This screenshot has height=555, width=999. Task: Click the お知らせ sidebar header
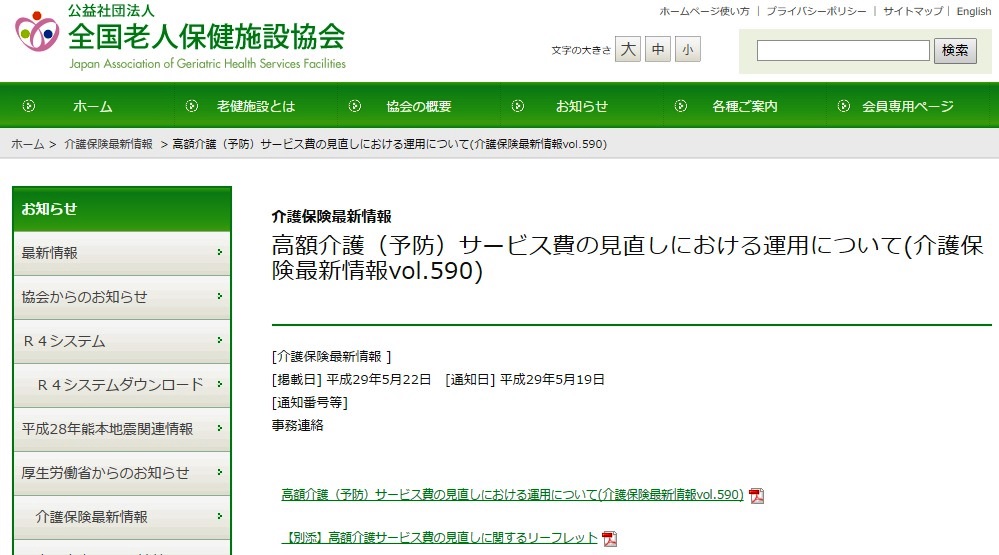pyautogui.click(x=122, y=209)
